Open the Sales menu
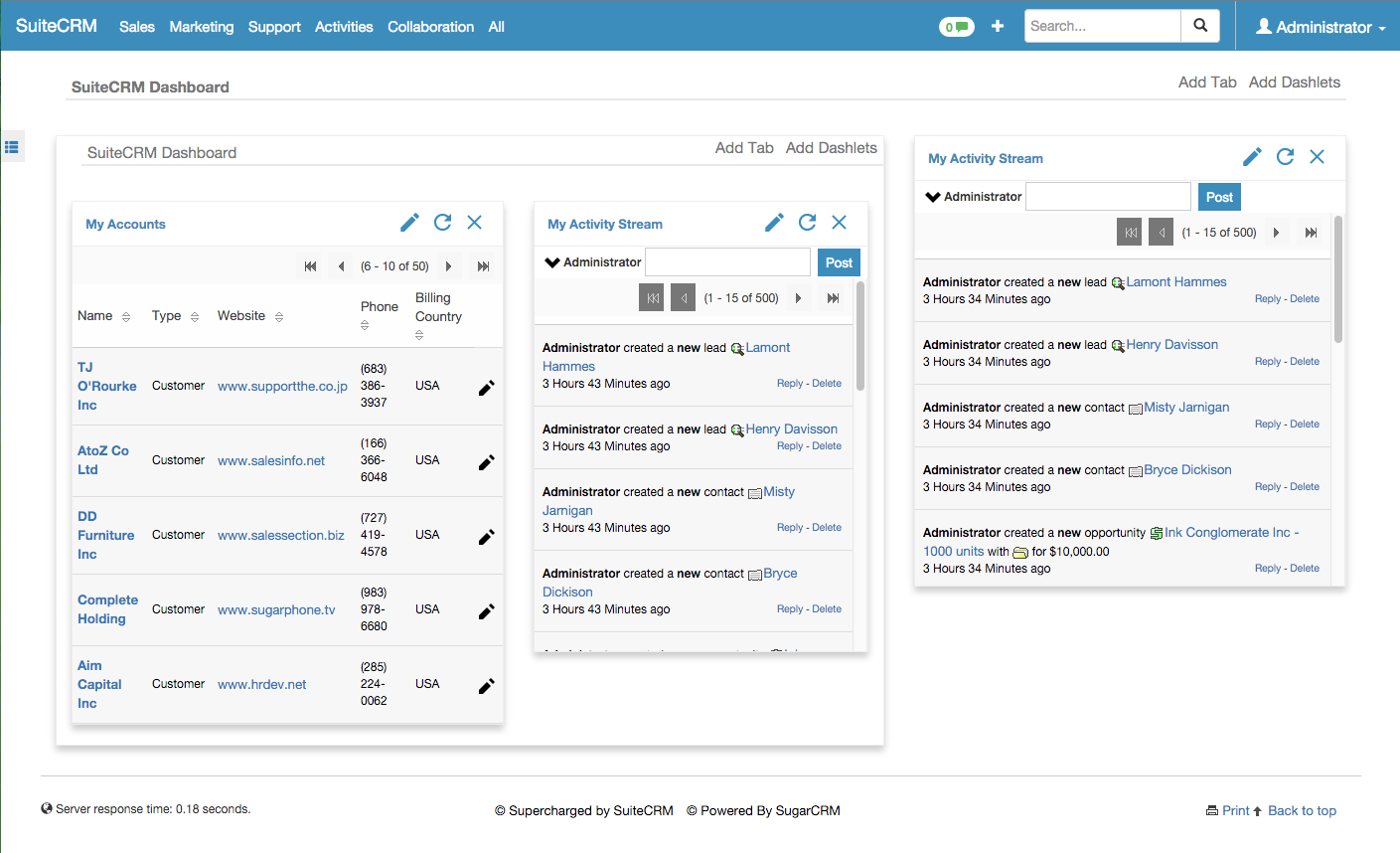 pos(137,27)
